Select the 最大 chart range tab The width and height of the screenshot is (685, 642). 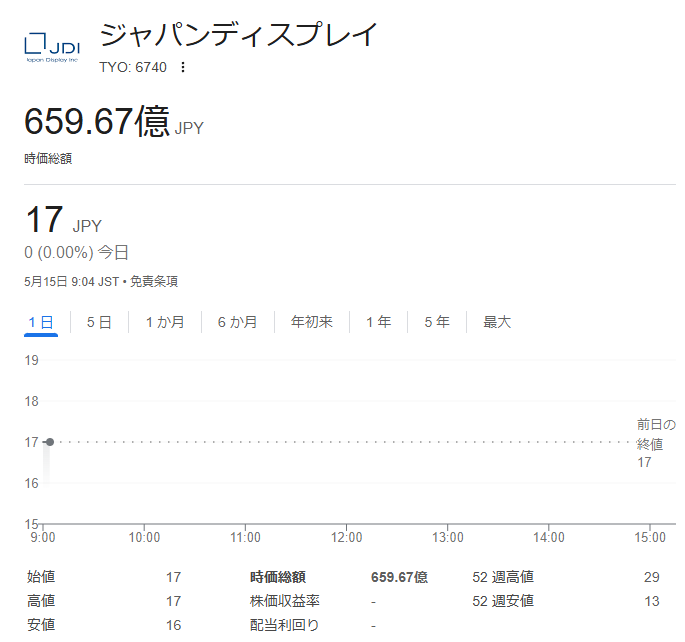pyautogui.click(x=497, y=322)
